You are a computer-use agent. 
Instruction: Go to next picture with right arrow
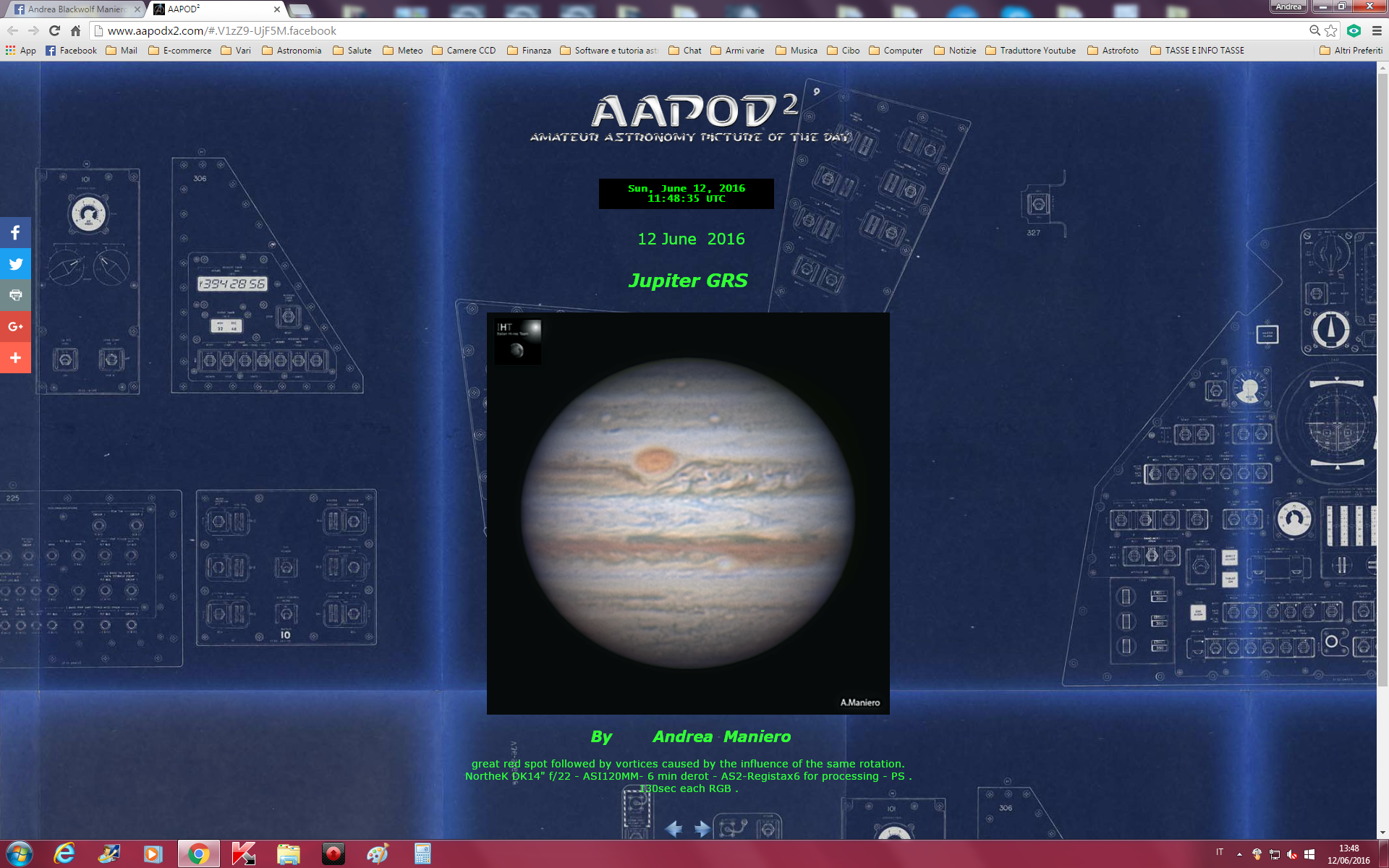[702, 828]
